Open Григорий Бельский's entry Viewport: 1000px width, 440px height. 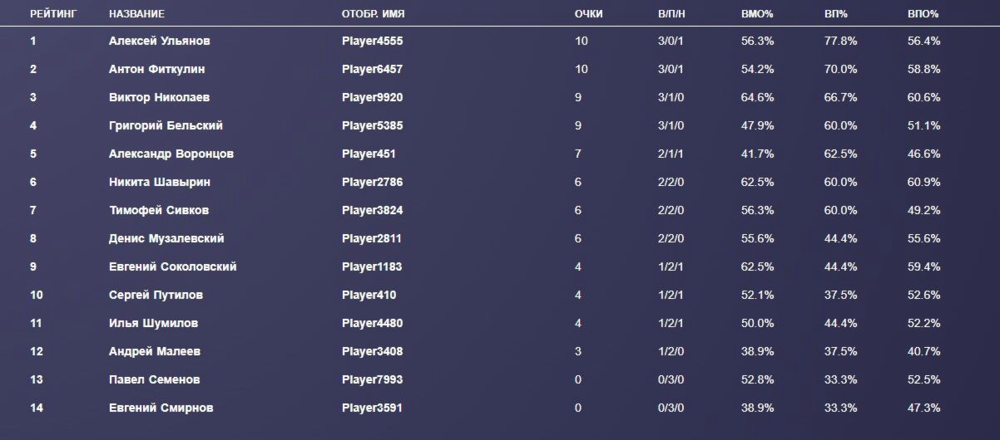pyautogui.click(x=166, y=126)
